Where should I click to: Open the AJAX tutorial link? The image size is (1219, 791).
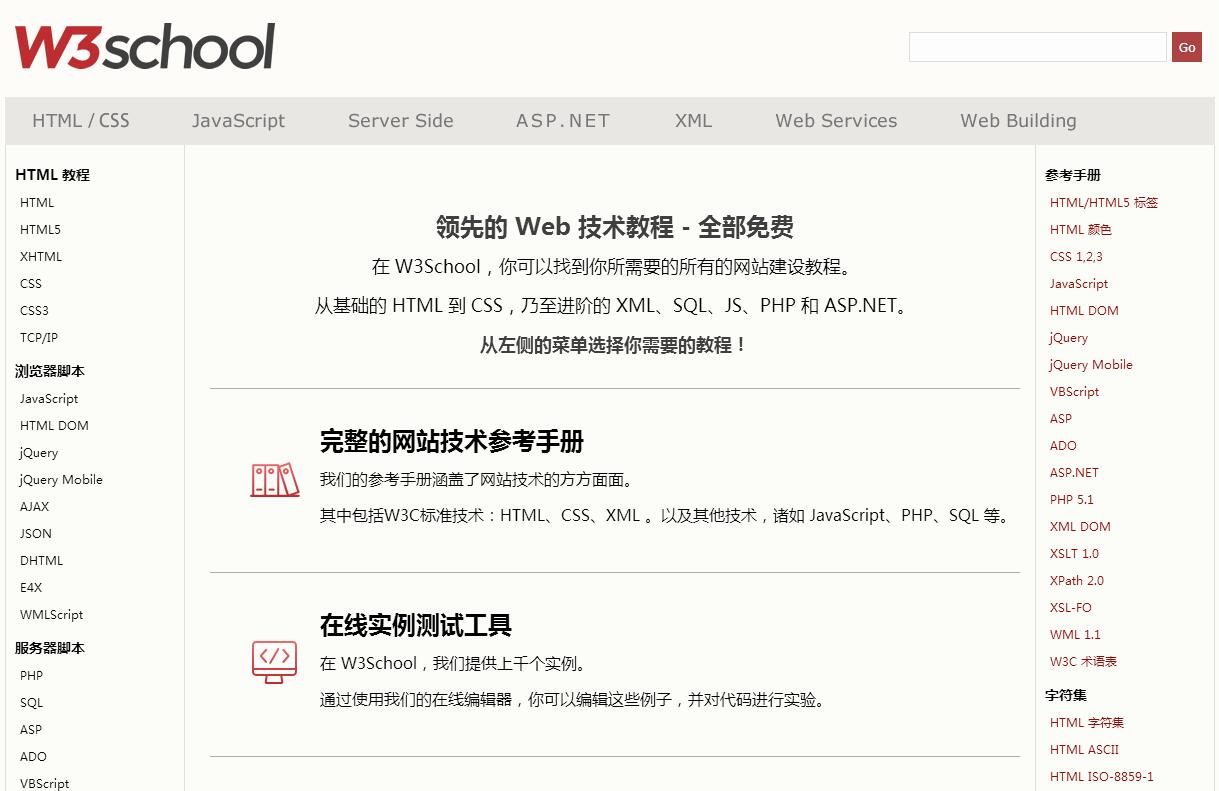coord(34,507)
